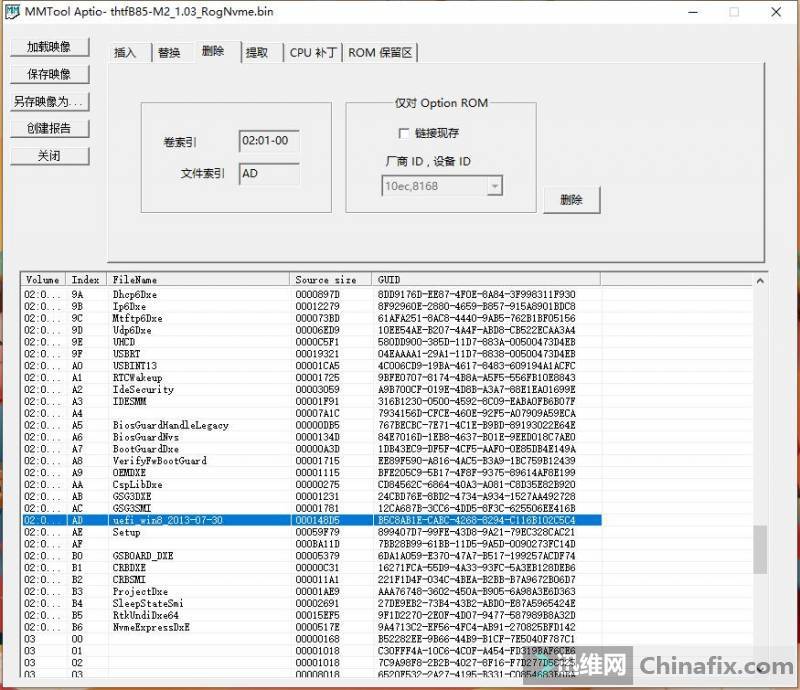The height and width of the screenshot is (690, 800).
Task: Click size value 00000168 in volume 03
Action: point(317,639)
